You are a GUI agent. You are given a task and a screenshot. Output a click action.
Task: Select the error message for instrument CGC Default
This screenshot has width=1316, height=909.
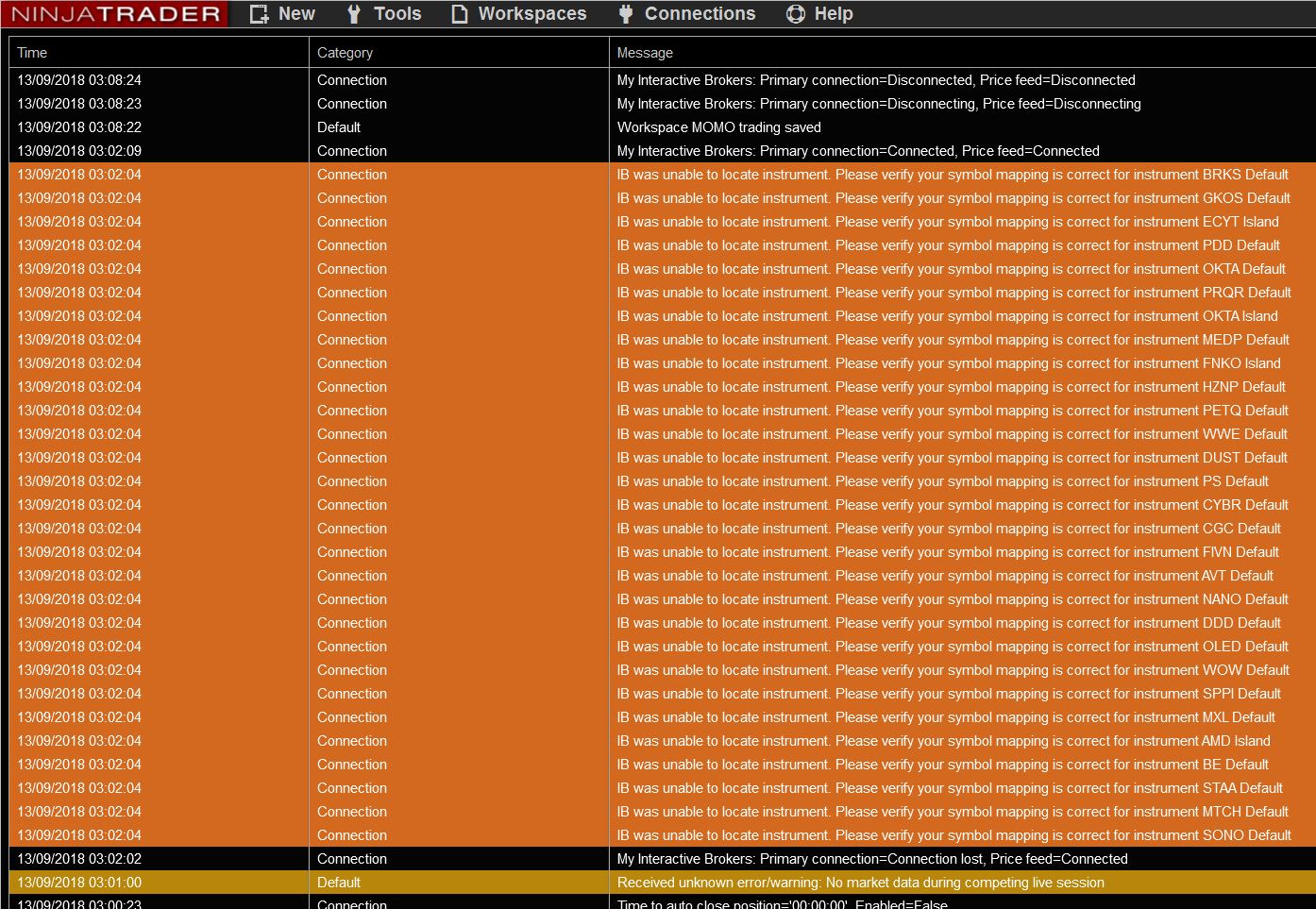[x=949, y=529]
